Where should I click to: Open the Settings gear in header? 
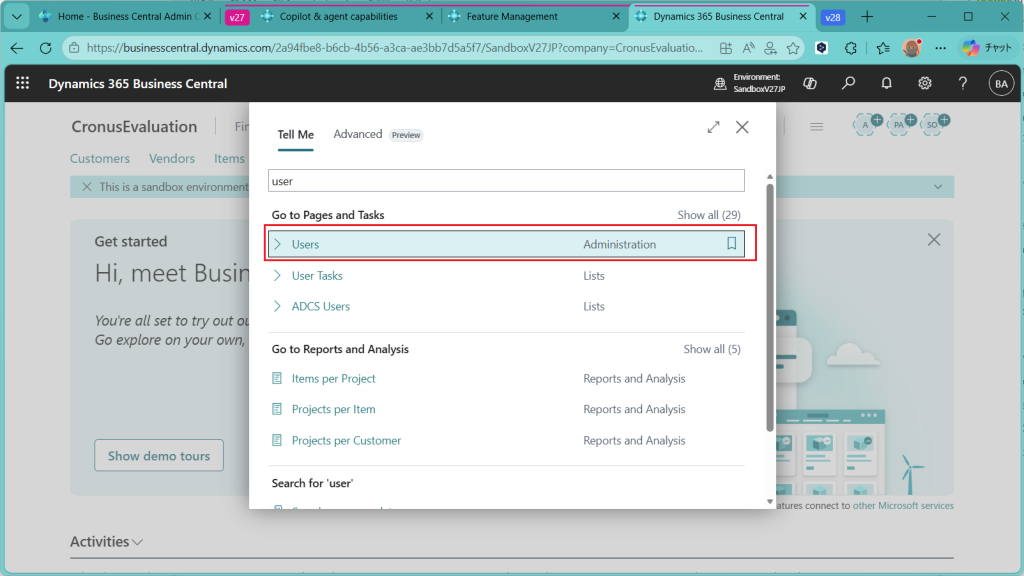pos(925,84)
